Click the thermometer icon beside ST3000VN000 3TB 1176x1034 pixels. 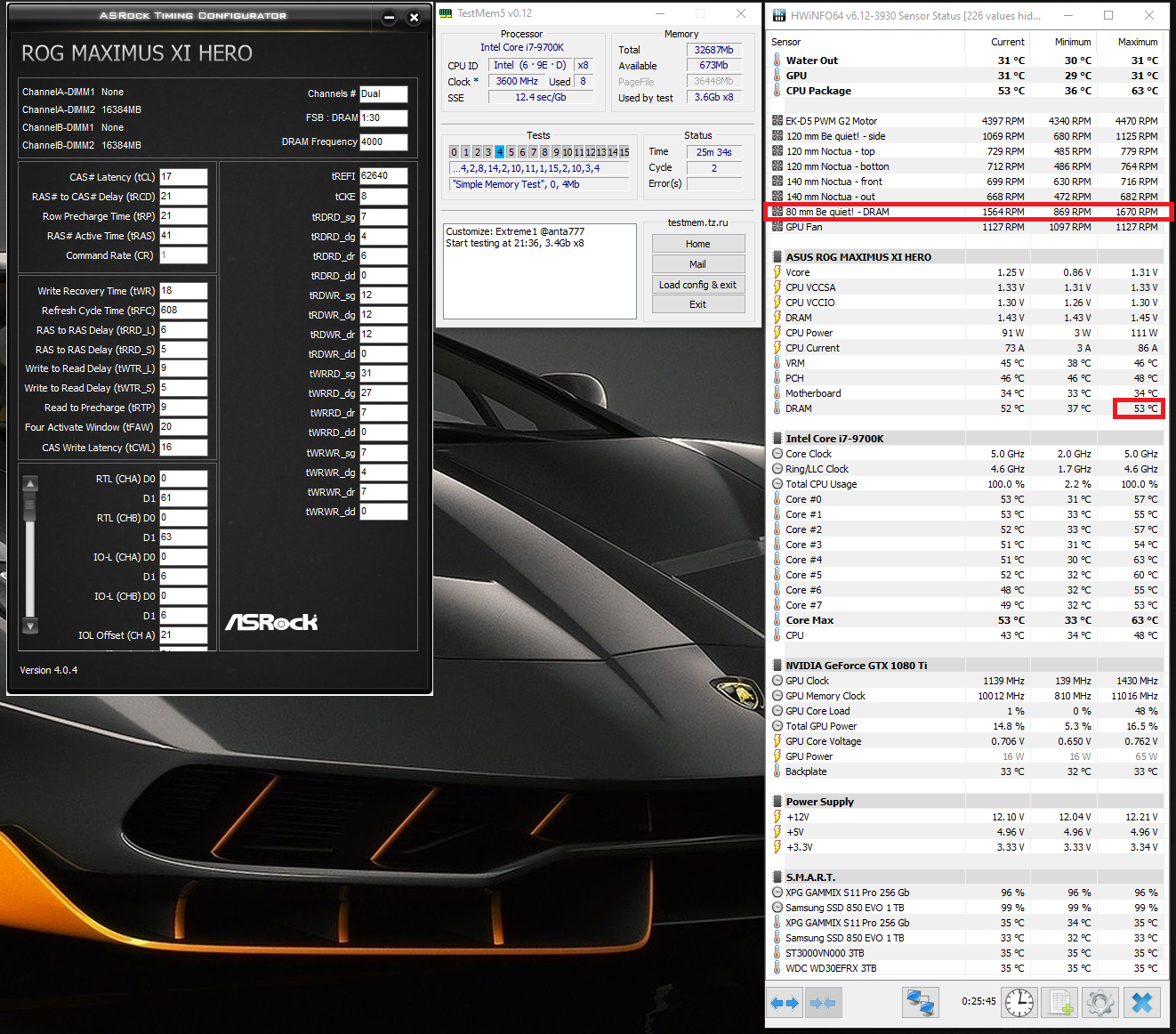[777, 953]
